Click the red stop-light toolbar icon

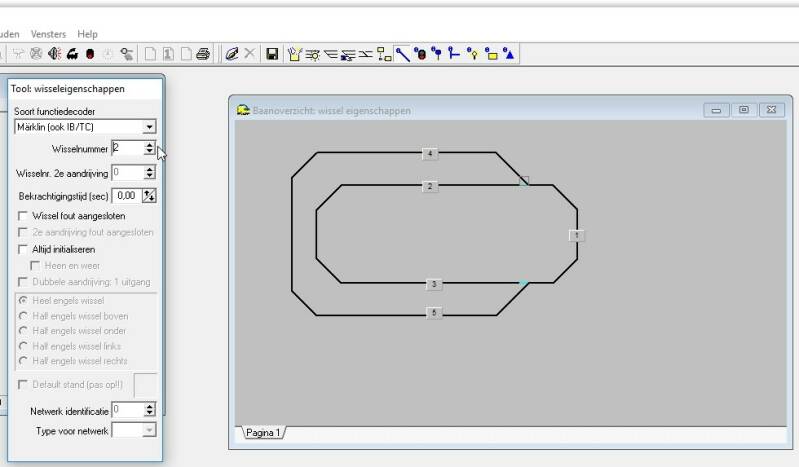point(90,54)
